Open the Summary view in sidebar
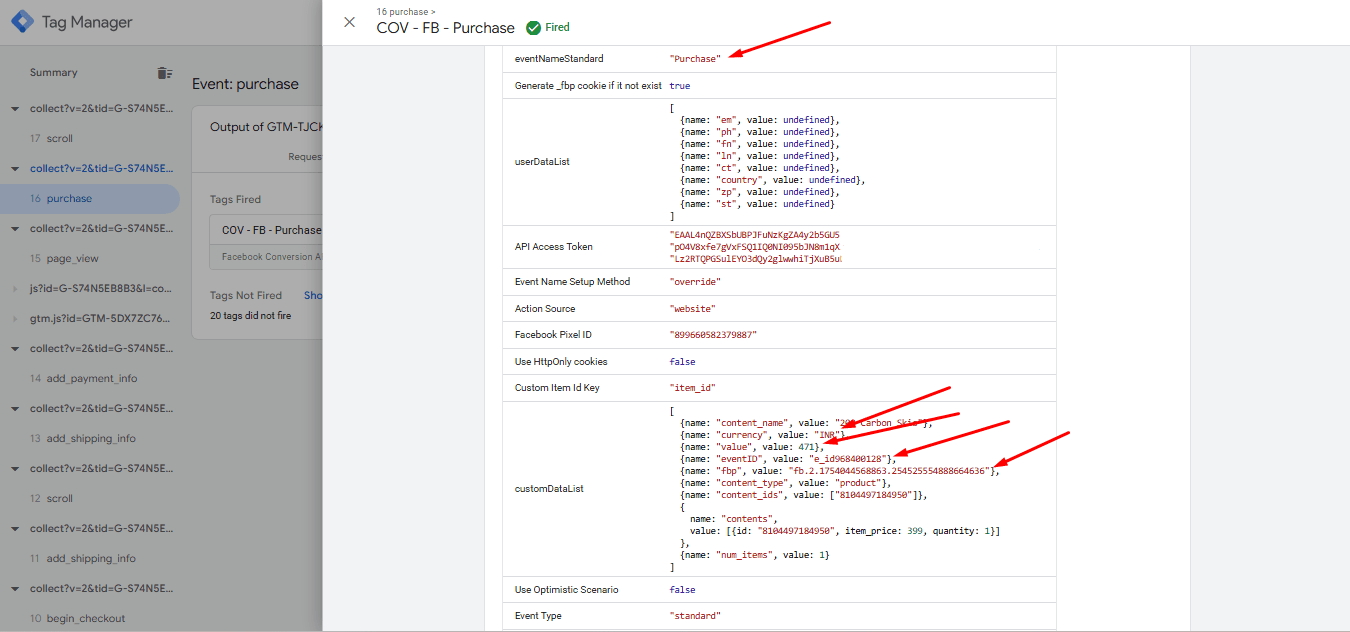1350x632 pixels. (x=53, y=72)
